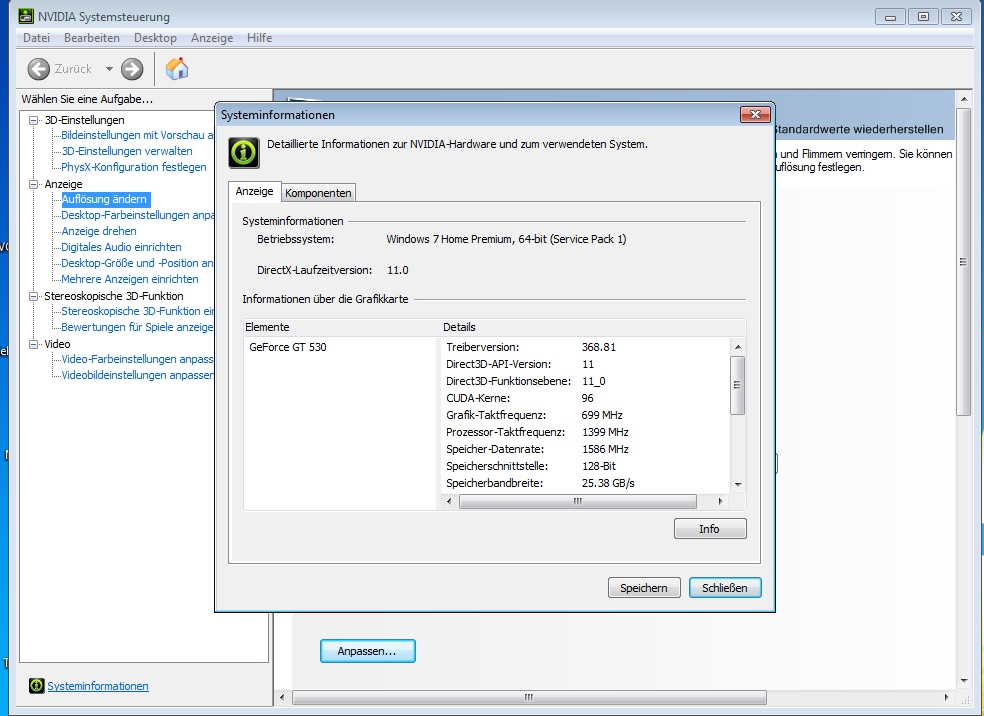Screen dimensions: 984x716
Task: Click the Speicherbandbreite 25.38 GB/s row
Action: point(587,483)
